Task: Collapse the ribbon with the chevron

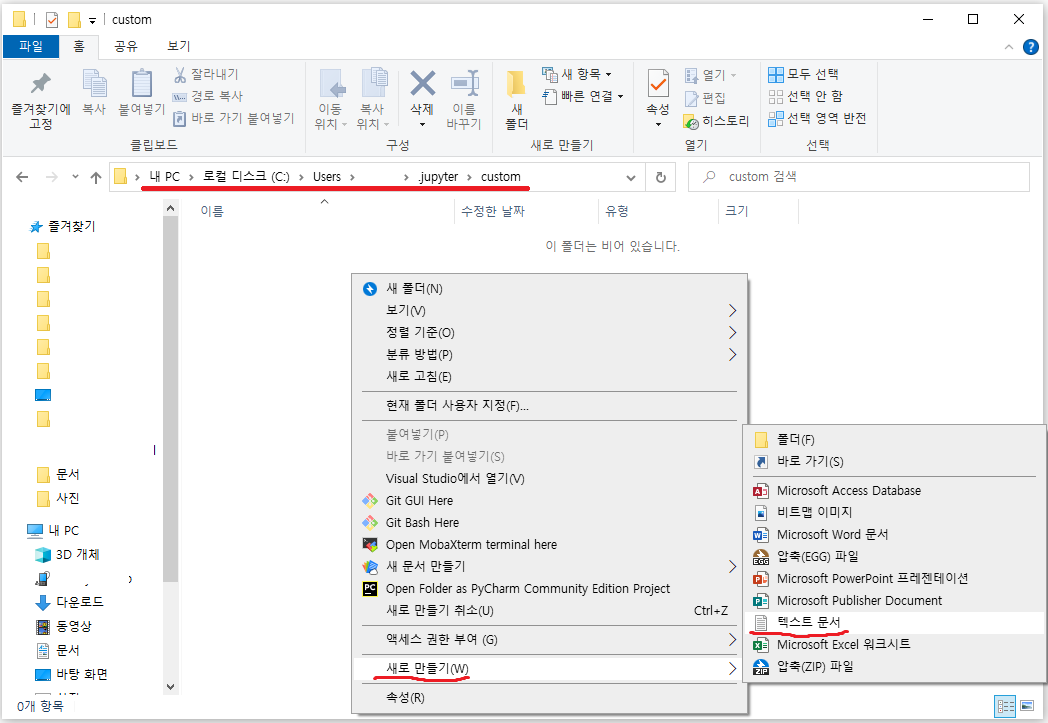Action: (1009, 47)
